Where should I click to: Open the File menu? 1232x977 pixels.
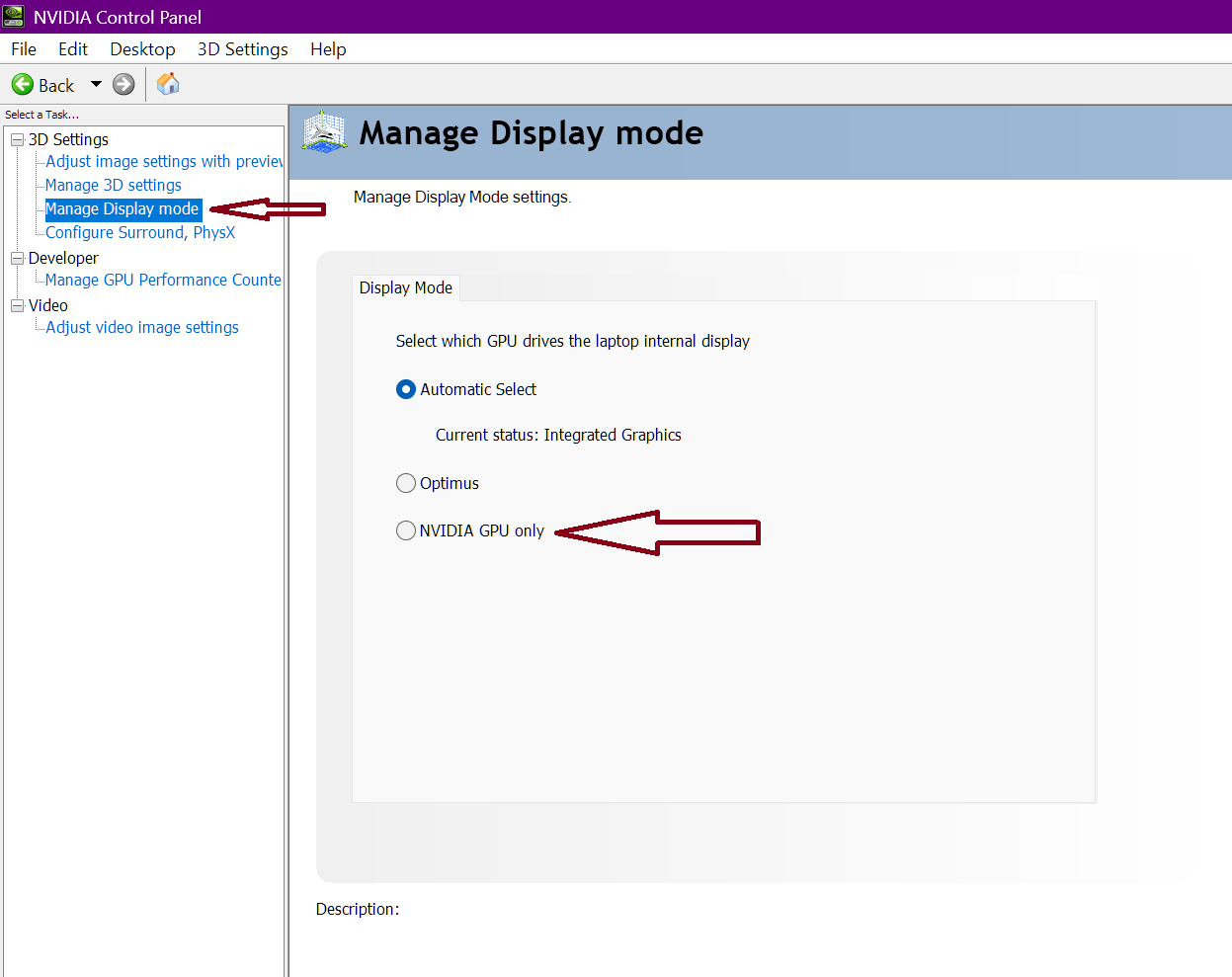[24, 49]
